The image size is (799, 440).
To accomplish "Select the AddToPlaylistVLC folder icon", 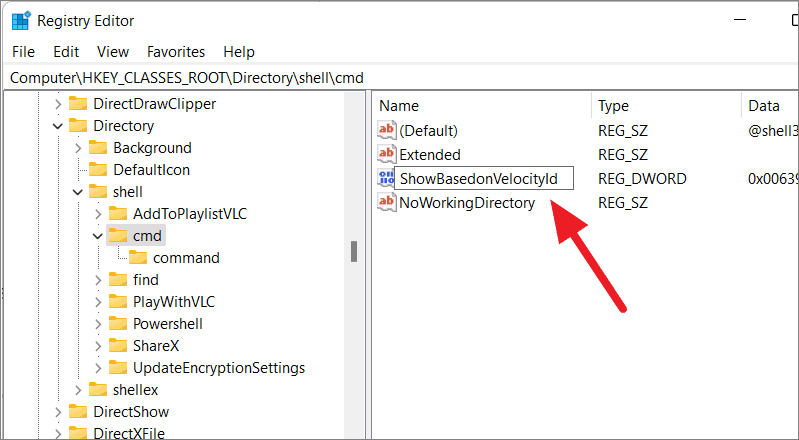I will click(x=118, y=214).
